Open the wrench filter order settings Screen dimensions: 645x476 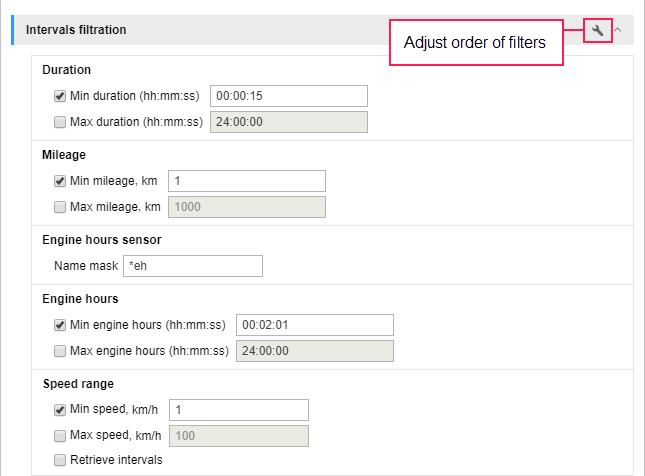coord(597,30)
